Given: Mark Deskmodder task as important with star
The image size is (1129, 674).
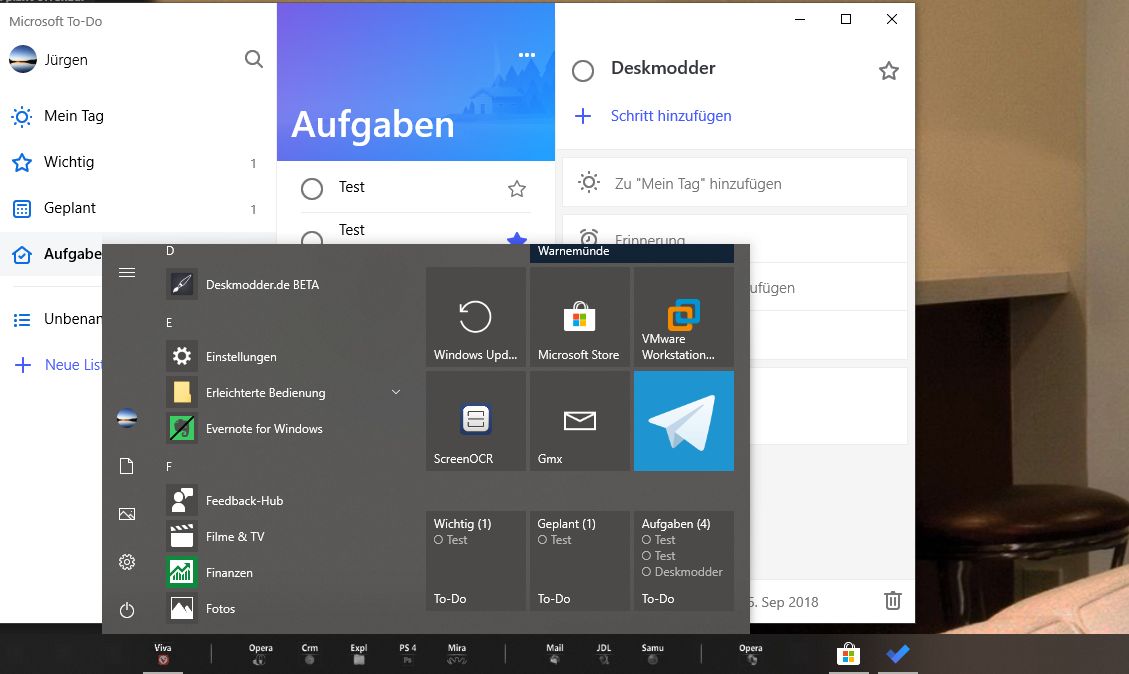Looking at the screenshot, I should [x=889, y=71].
